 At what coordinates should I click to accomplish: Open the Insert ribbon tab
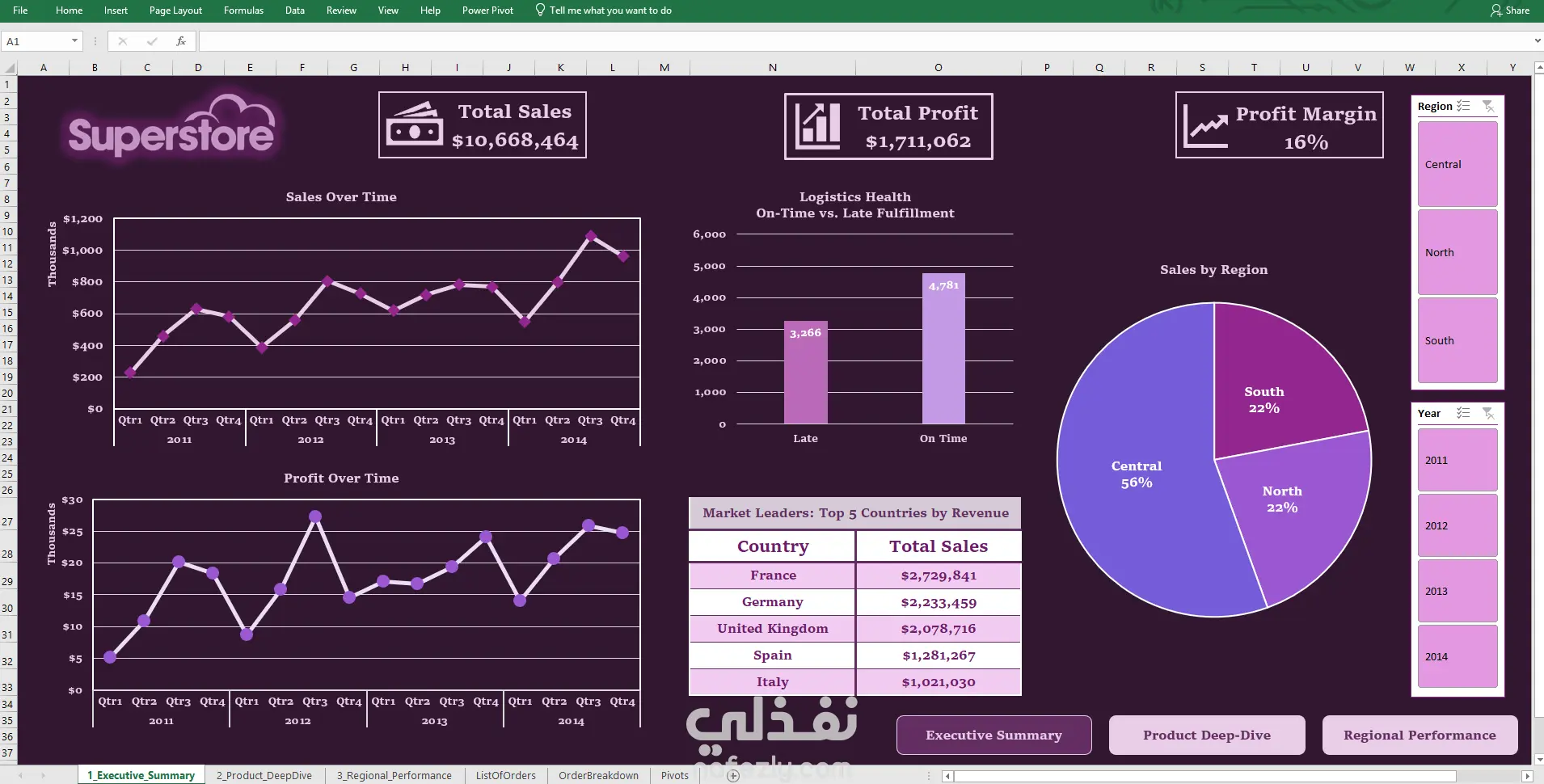(x=116, y=11)
